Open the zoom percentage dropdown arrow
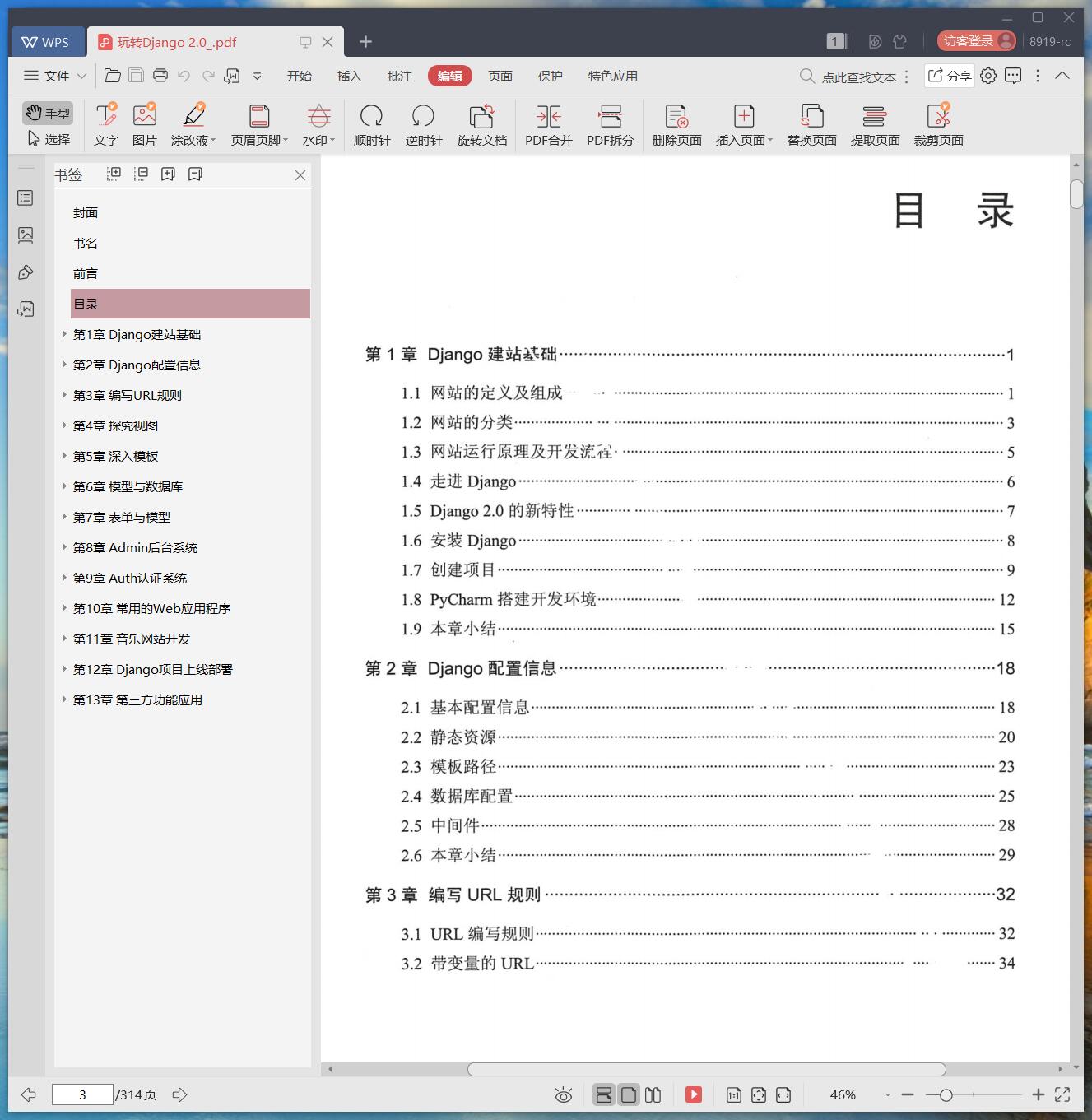The image size is (1092, 1120). click(887, 1095)
